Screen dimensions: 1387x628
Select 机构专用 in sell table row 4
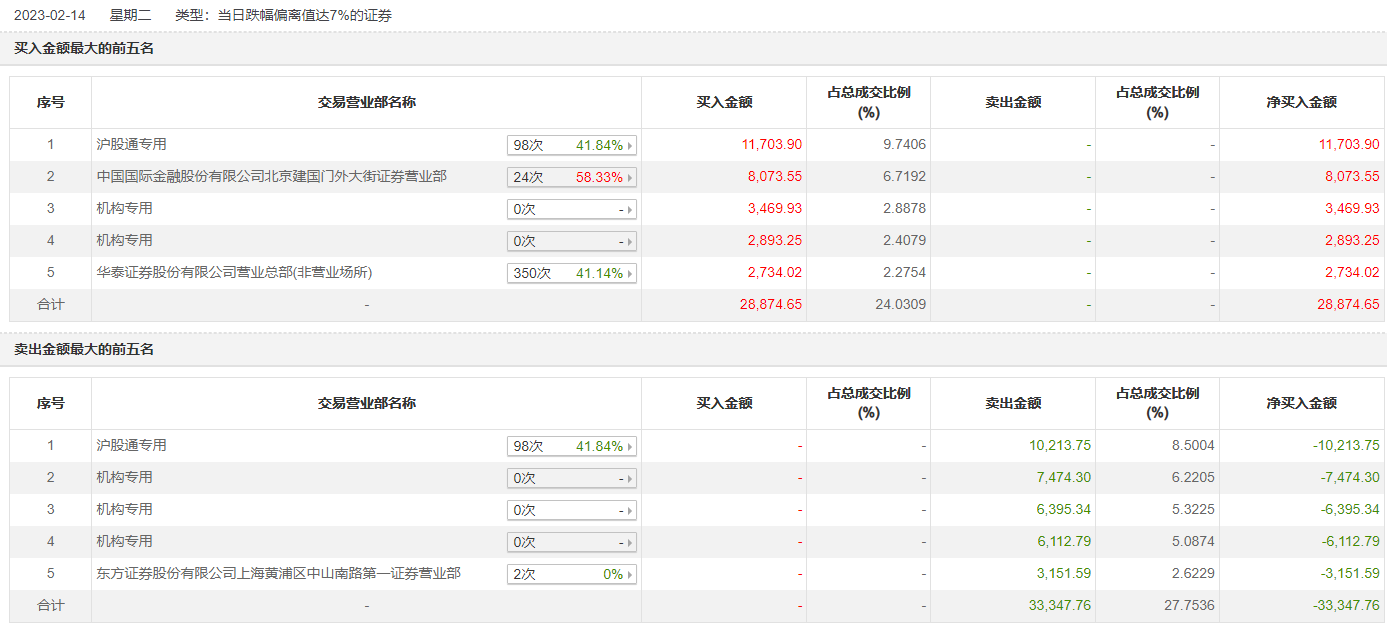point(124,542)
